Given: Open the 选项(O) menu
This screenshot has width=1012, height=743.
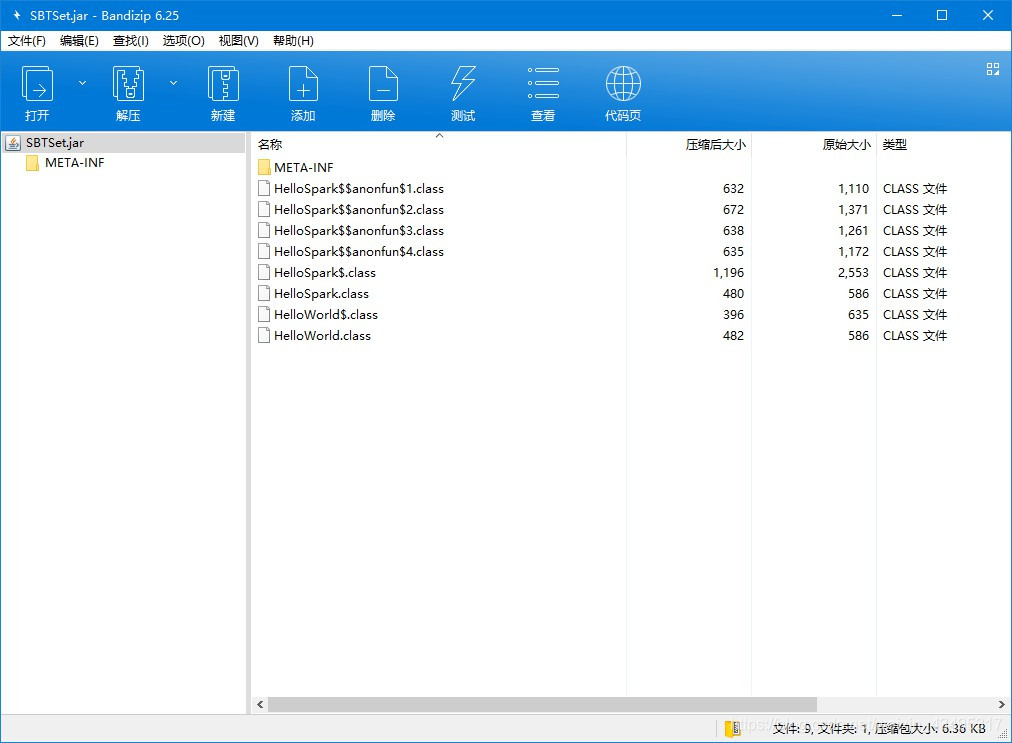Looking at the screenshot, I should [183, 41].
